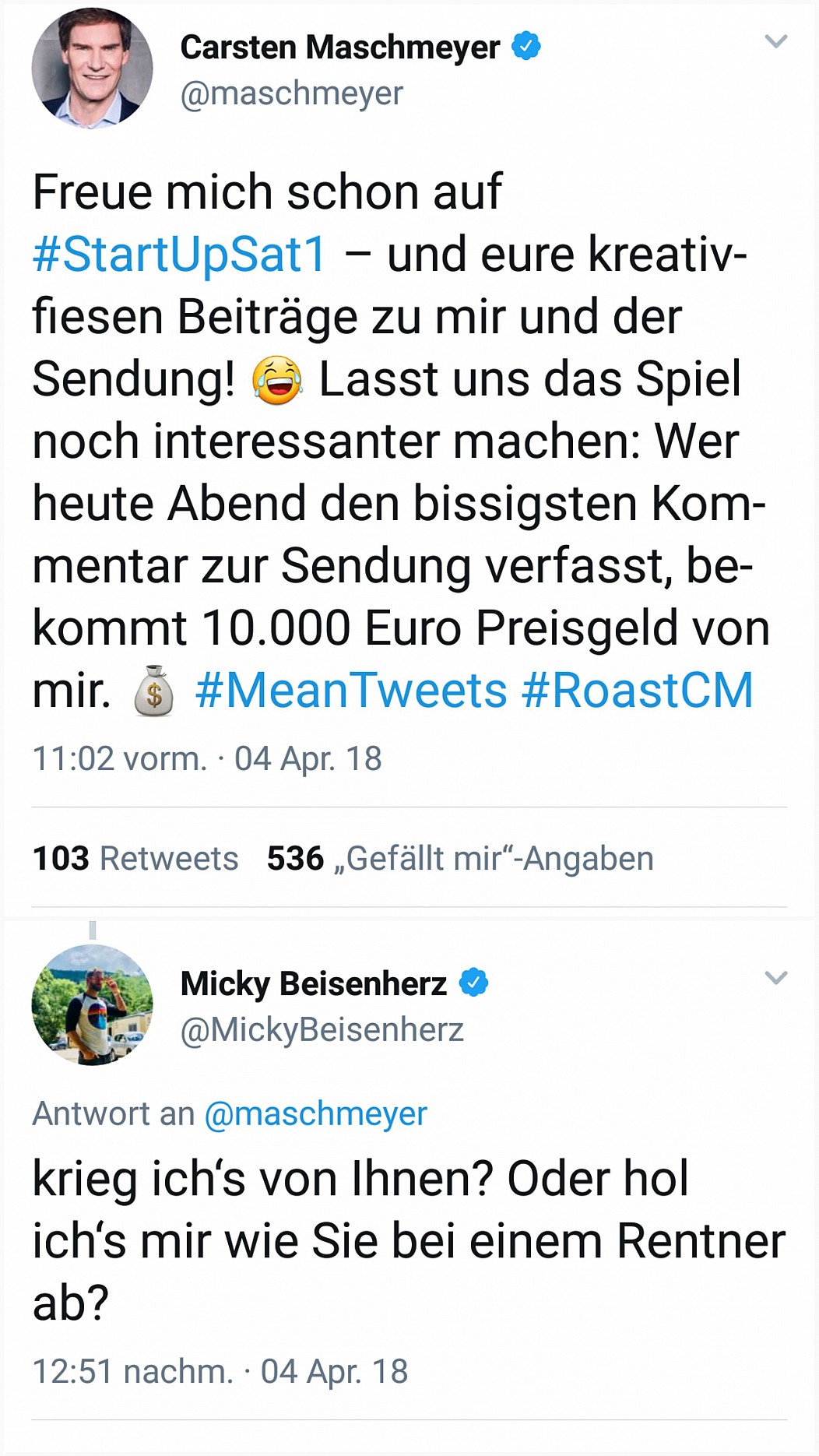Click the laughing-crying emoji in the tweet

pyautogui.click(x=277, y=380)
